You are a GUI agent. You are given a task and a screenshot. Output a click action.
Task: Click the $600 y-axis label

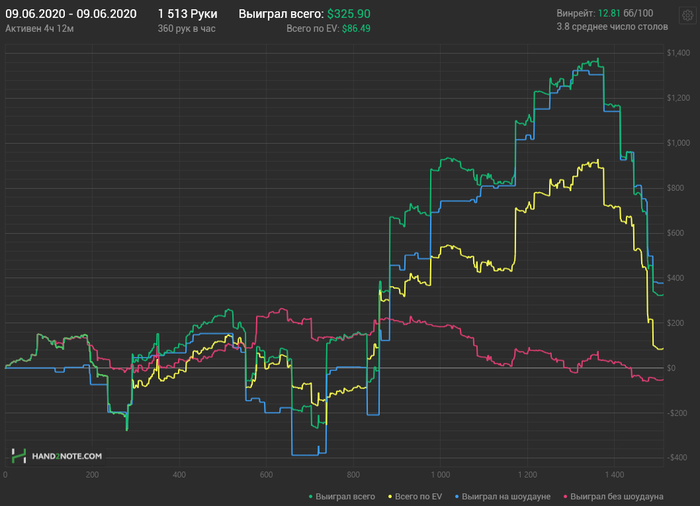(675, 233)
